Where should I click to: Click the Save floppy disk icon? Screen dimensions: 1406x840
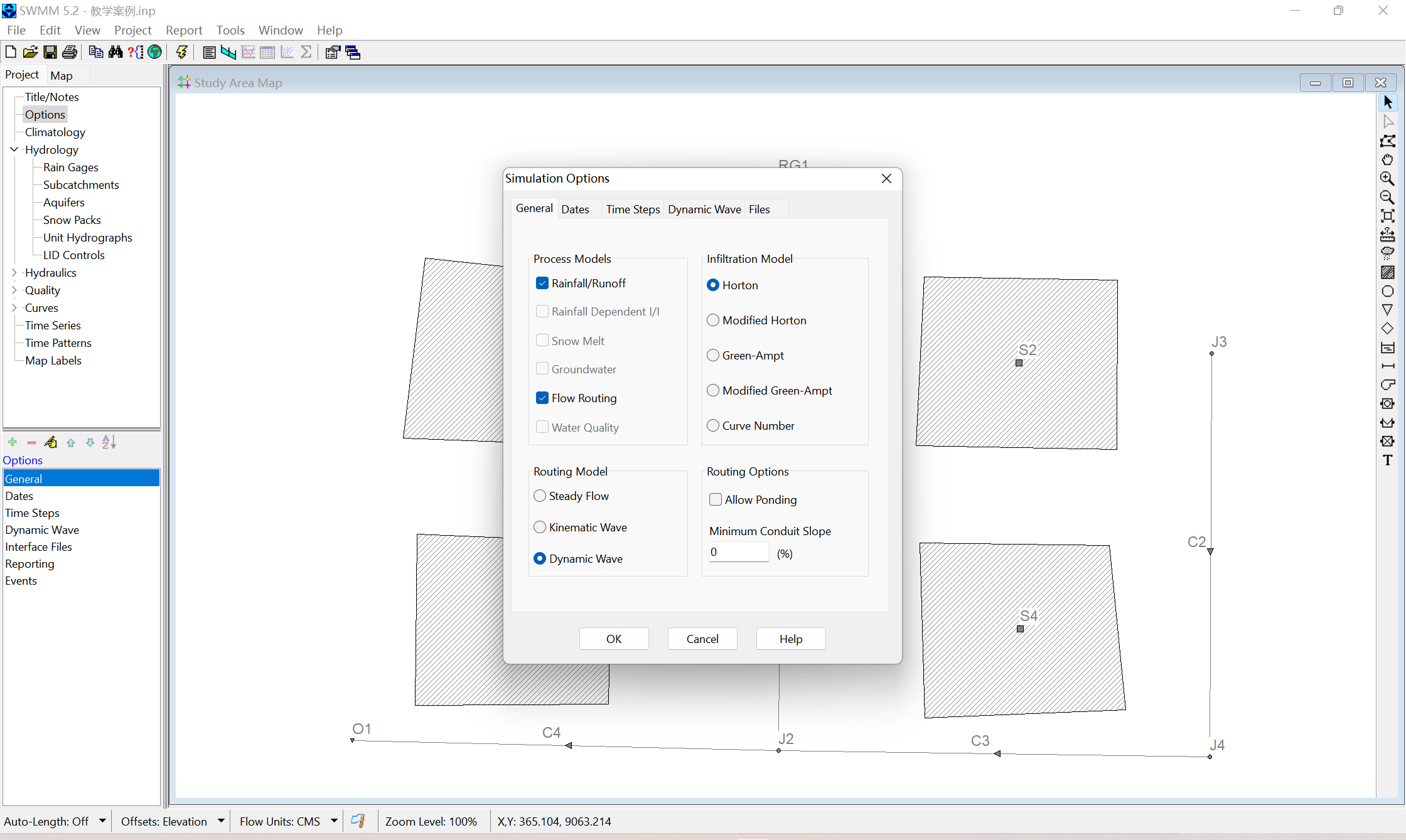pos(50,52)
